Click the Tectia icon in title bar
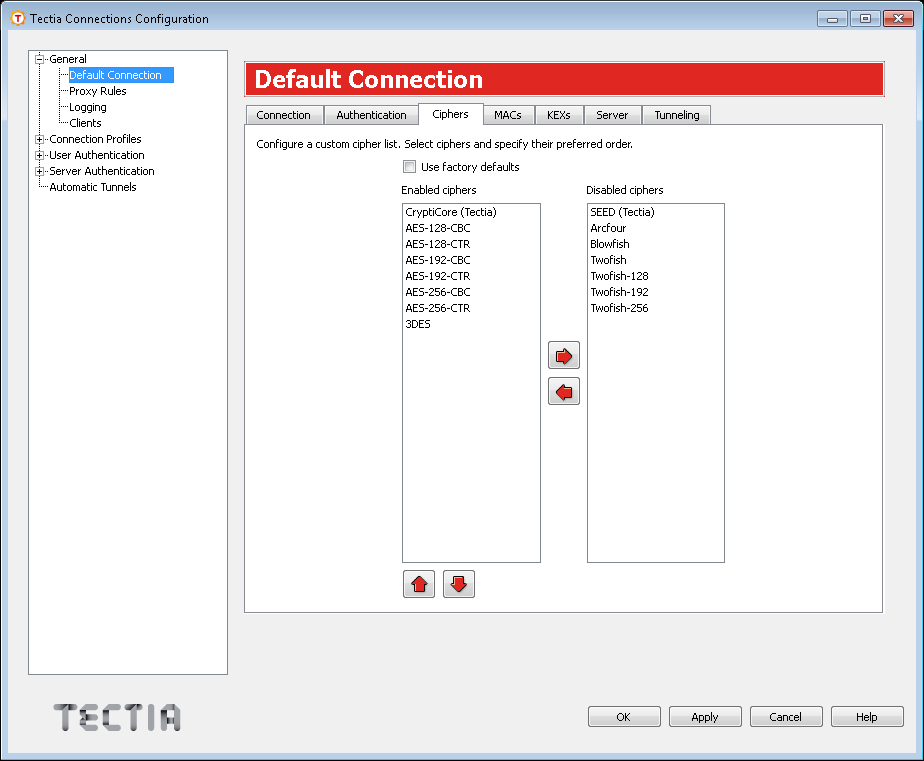 coord(17,18)
